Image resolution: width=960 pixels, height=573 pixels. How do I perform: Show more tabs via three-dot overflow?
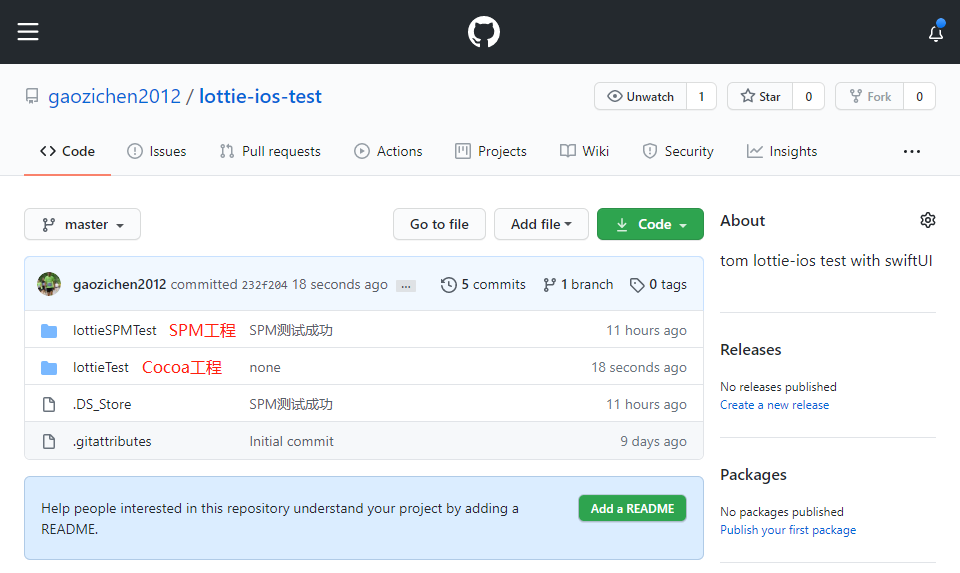[912, 151]
